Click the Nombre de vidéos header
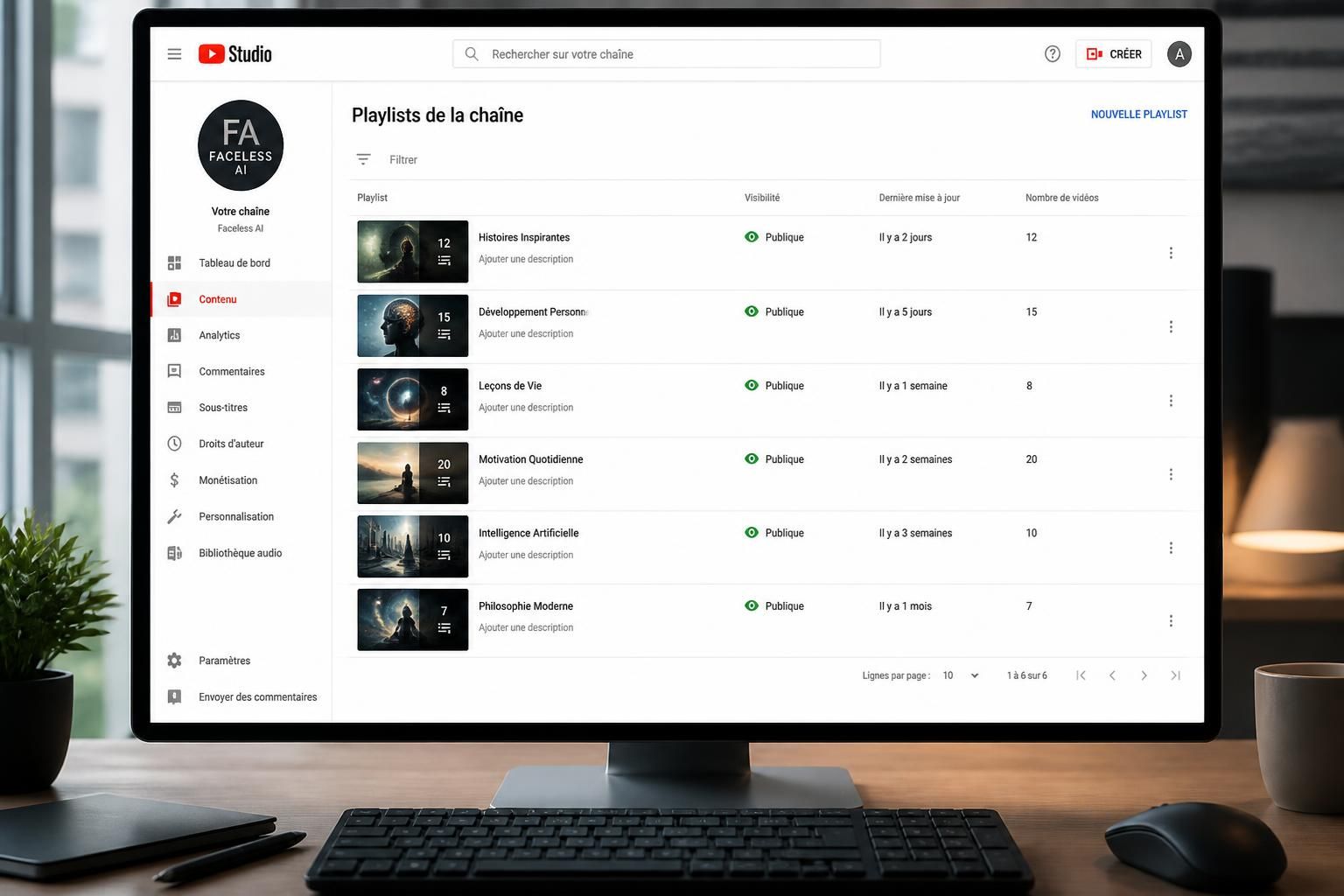Screen dimensions: 1344x896 (1062, 198)
